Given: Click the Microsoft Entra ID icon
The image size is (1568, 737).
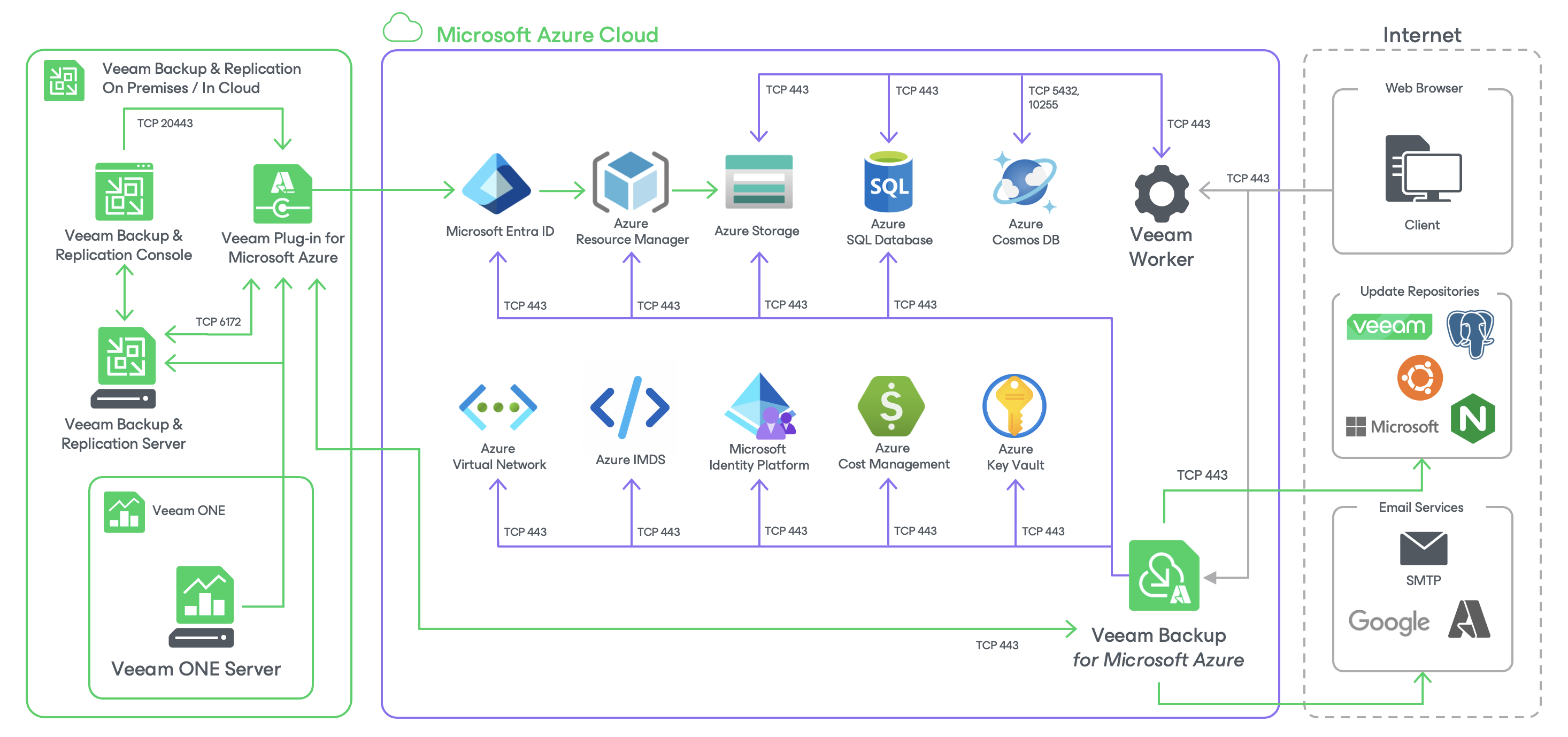Looking at the screenshot, I should tap(496, 183).
